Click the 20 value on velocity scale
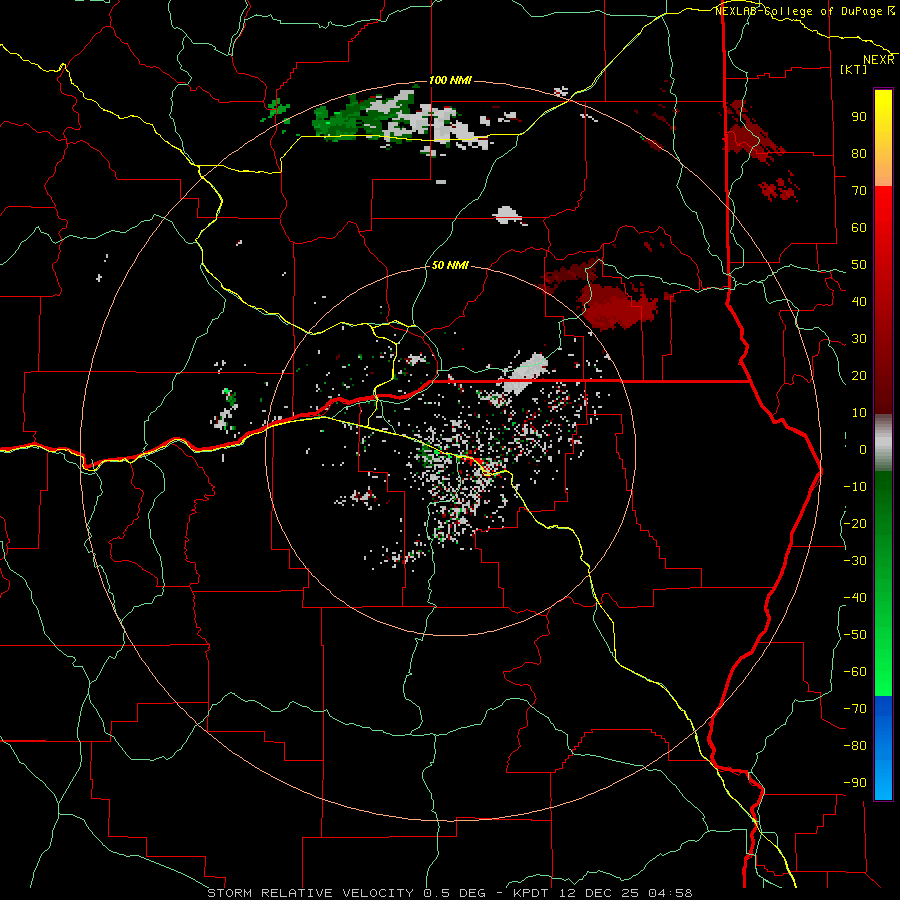The image size is (900, 900). [x=859, y=376]
